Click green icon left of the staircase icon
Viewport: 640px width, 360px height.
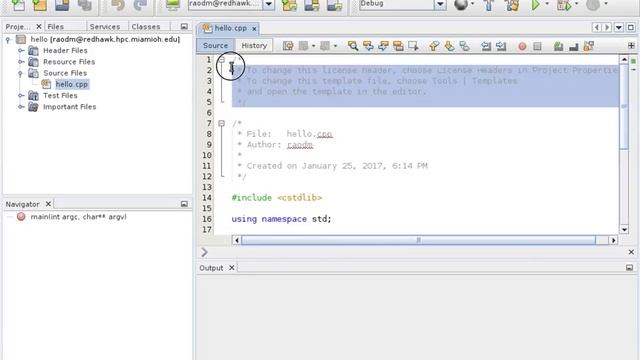[x=559, y=46]
